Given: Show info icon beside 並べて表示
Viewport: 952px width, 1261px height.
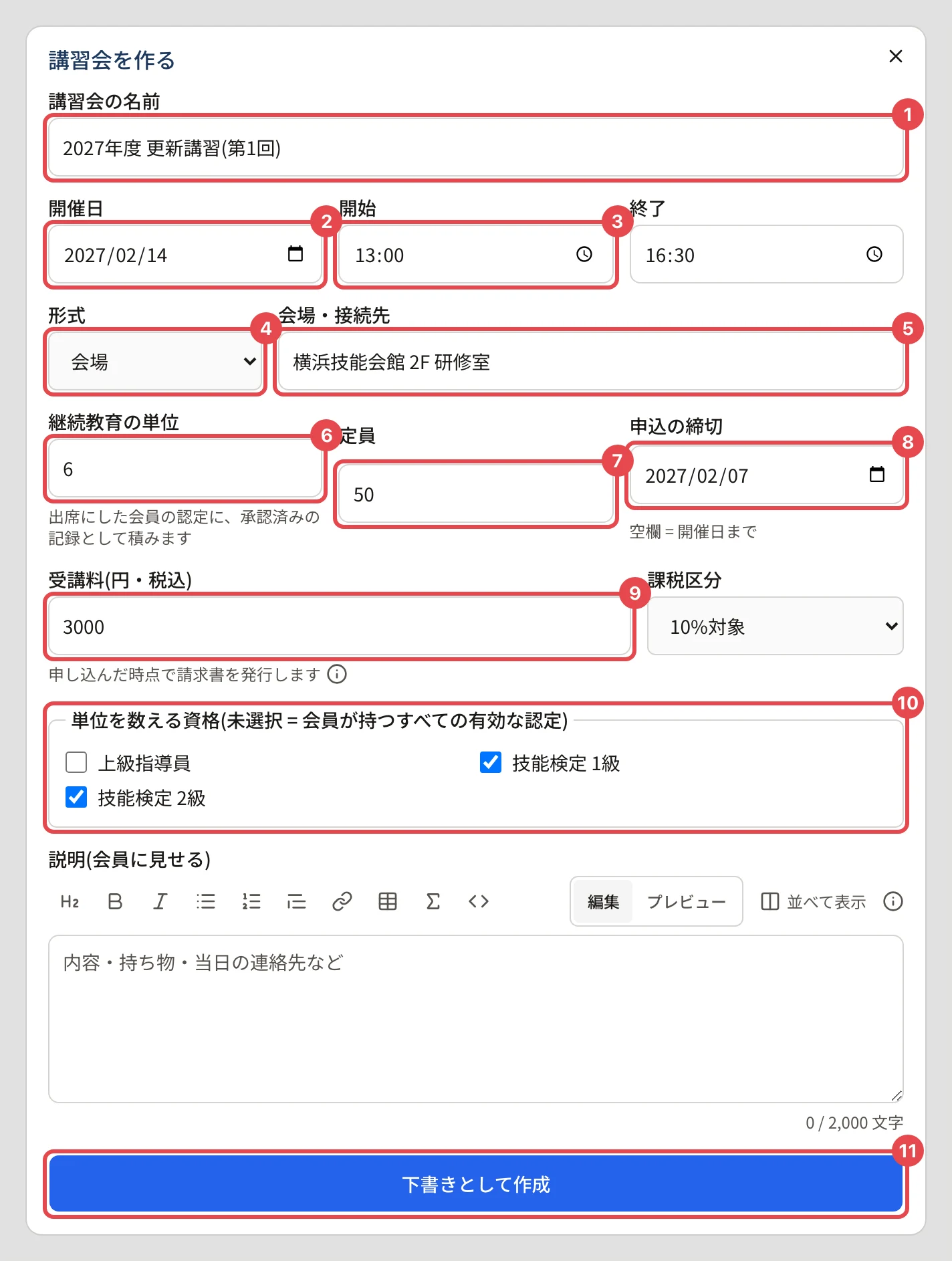Looking at the screenshot, I should 893,901.
